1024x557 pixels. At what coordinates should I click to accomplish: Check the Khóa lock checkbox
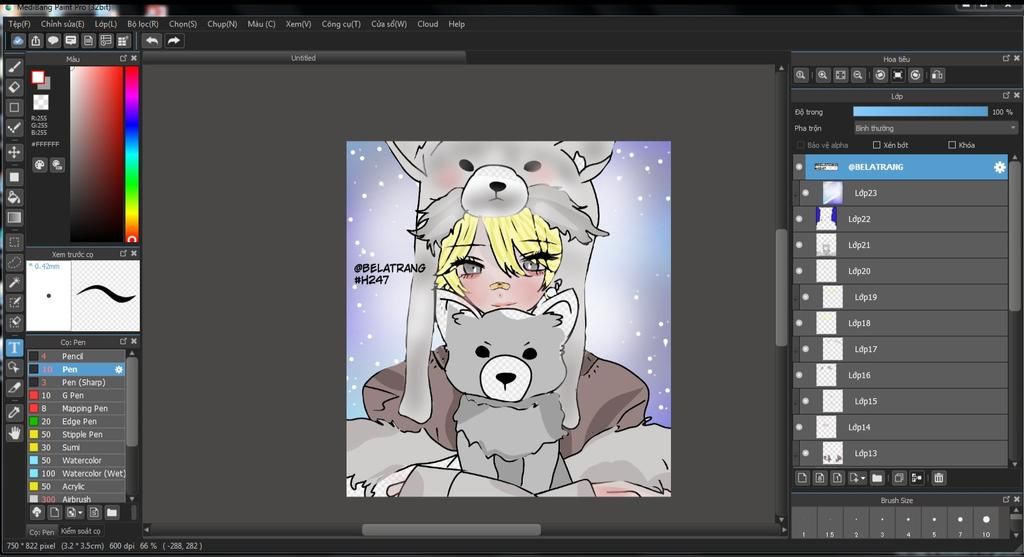coord(952,145)
